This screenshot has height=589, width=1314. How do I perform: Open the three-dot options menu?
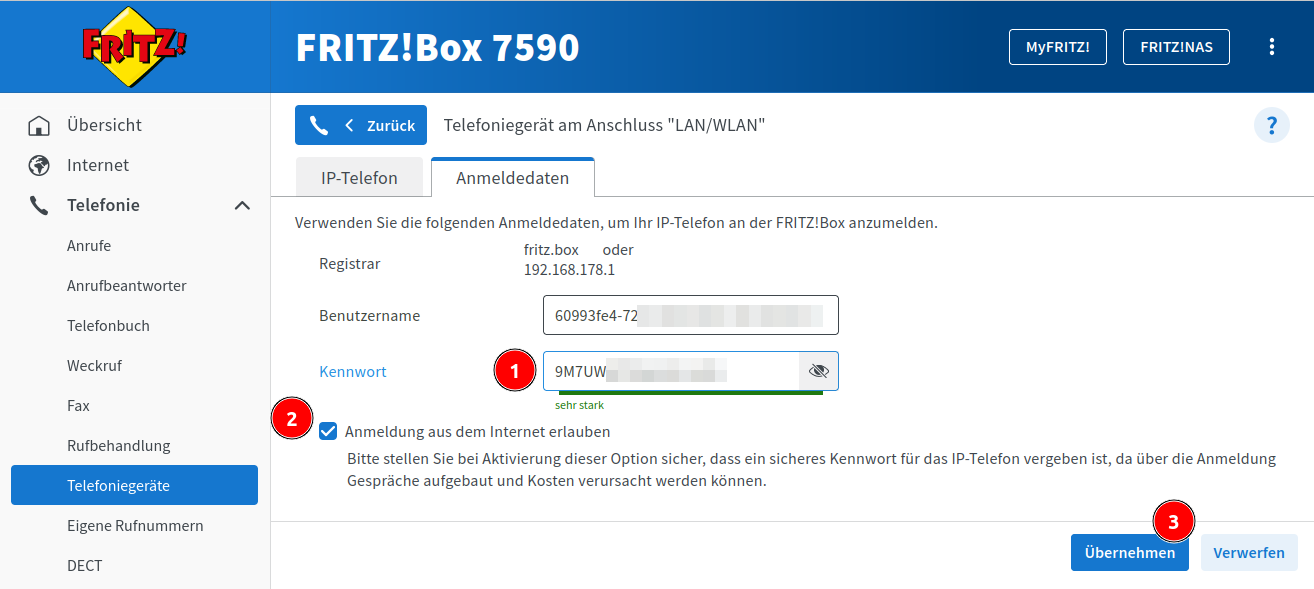click(1272, 47)
